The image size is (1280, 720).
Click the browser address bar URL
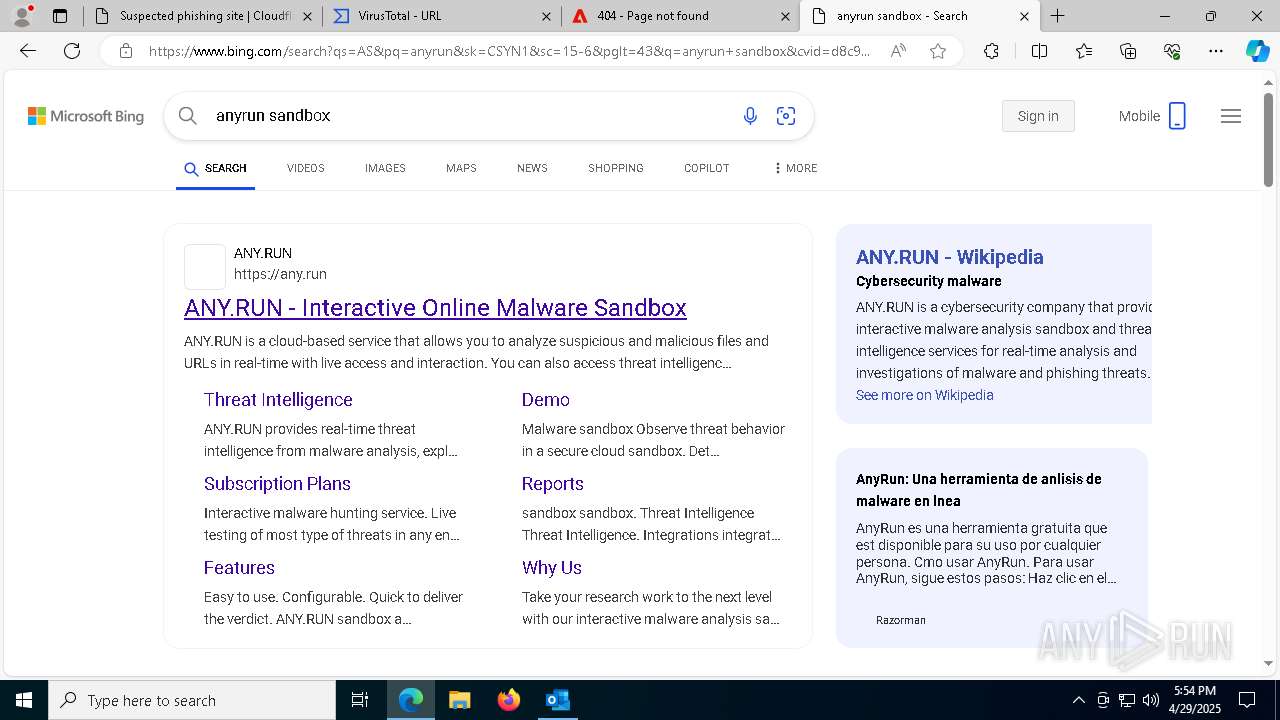coord(509,51)
